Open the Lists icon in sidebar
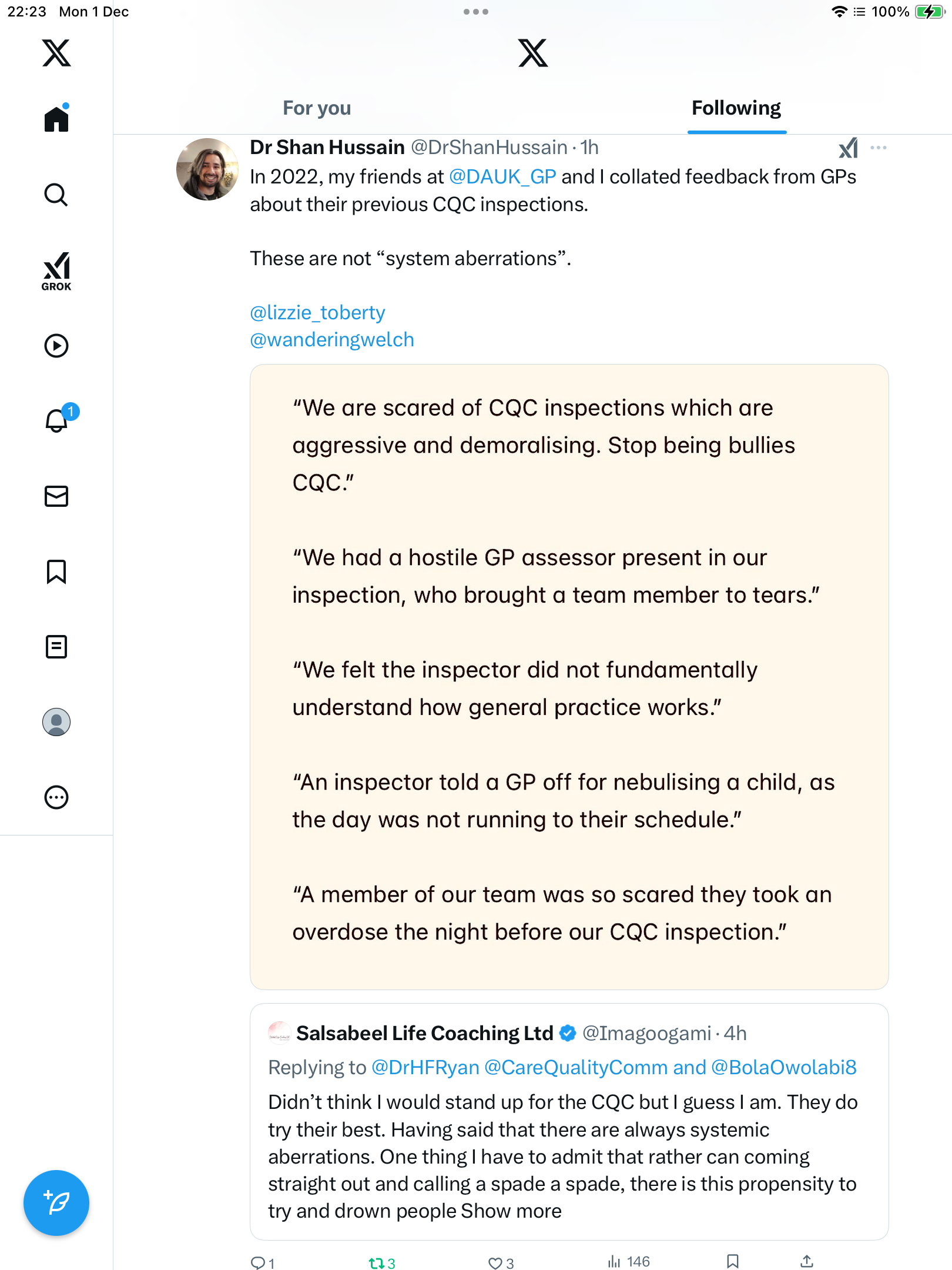This screenshot has width=952, height=1270. click(56, 647)
